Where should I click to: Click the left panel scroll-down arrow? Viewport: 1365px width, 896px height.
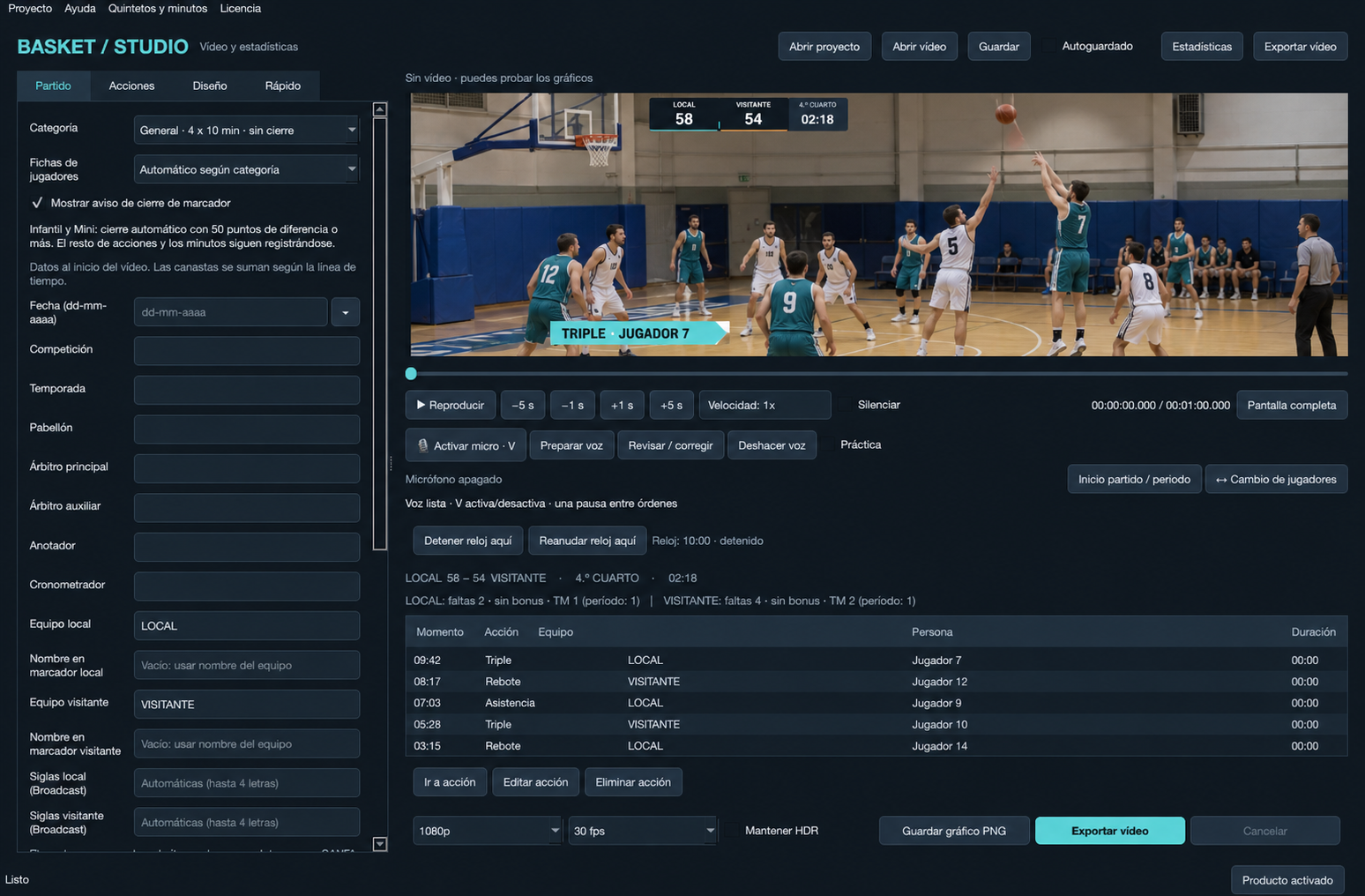(x=380, y=844)
